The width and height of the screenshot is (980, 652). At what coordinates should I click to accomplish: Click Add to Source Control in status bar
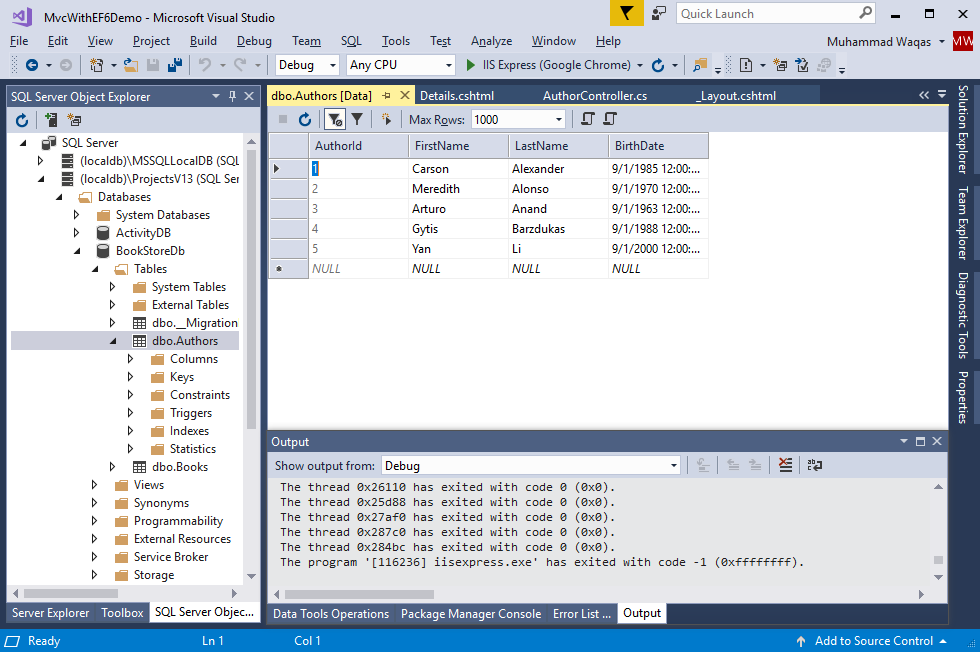coord(873,641)
